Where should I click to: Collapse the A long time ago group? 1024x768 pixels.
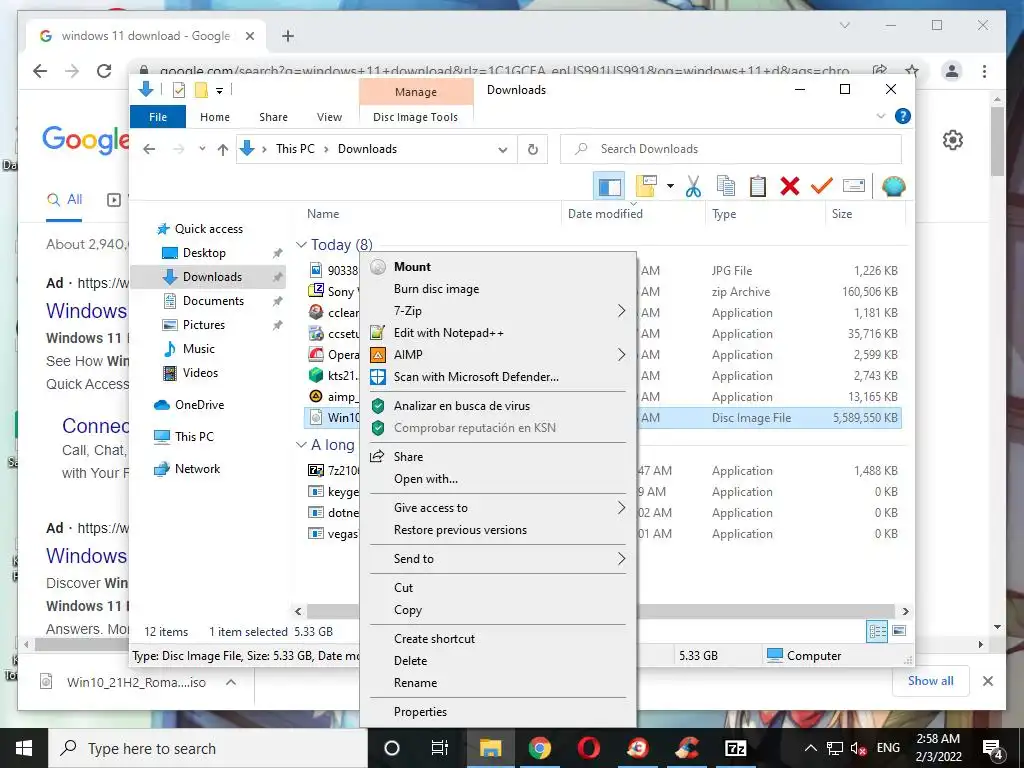(301, 445)
